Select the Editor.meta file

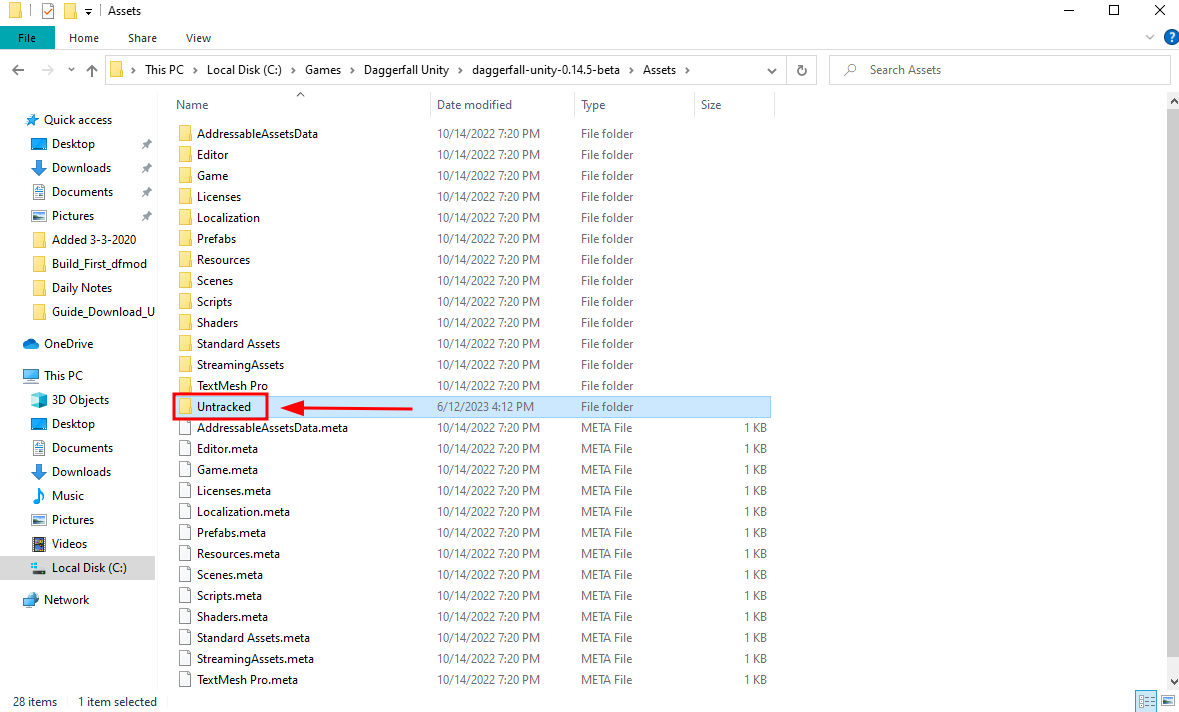[227, 449]
